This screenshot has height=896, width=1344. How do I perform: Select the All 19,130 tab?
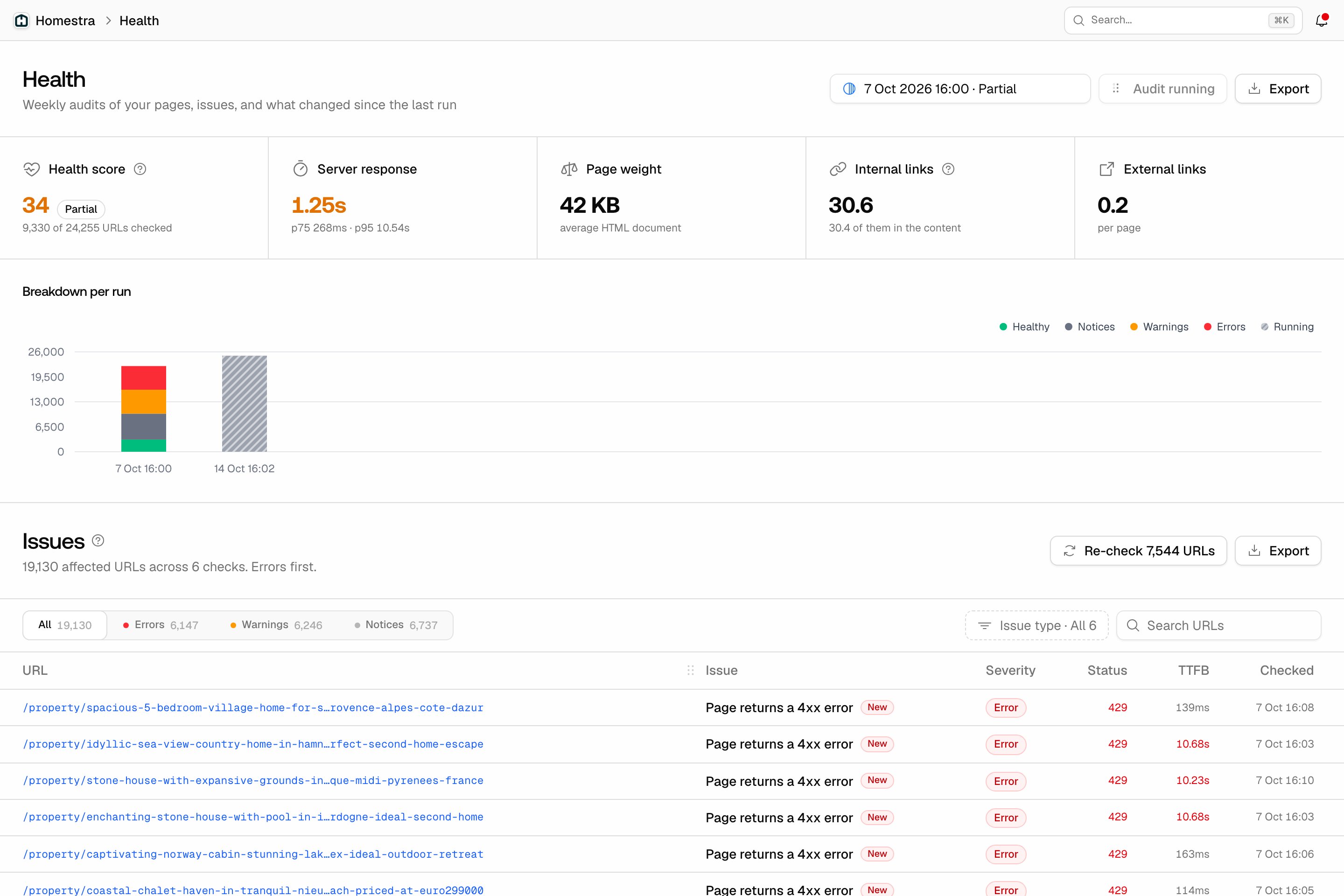pos(64,625)
